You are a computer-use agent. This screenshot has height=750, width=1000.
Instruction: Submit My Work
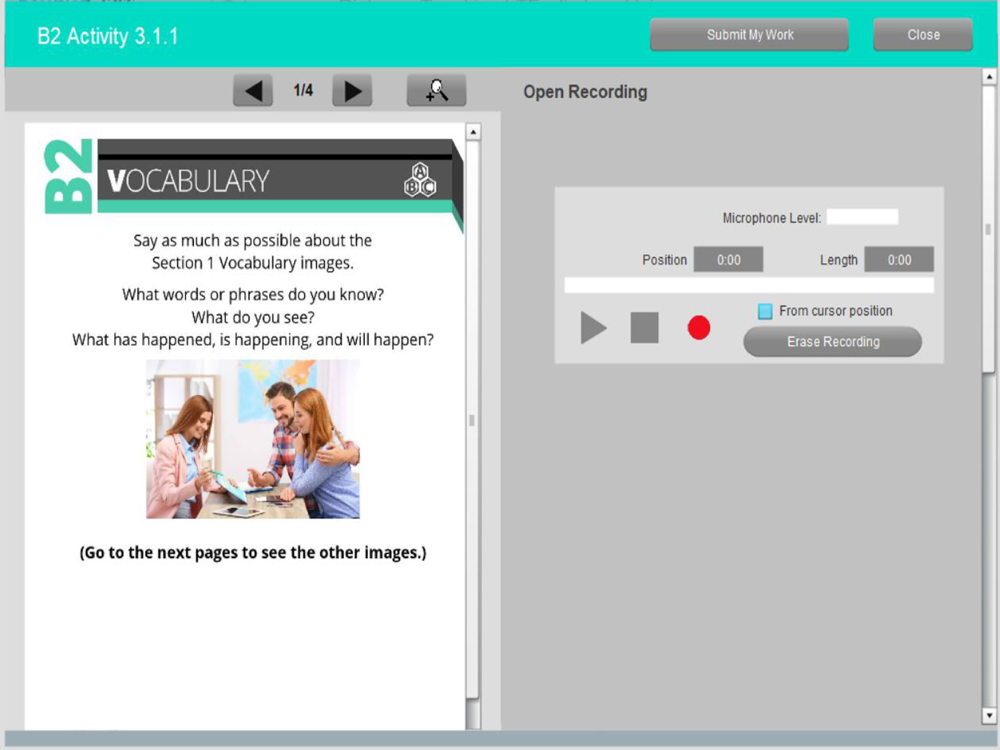pos(749,35)
